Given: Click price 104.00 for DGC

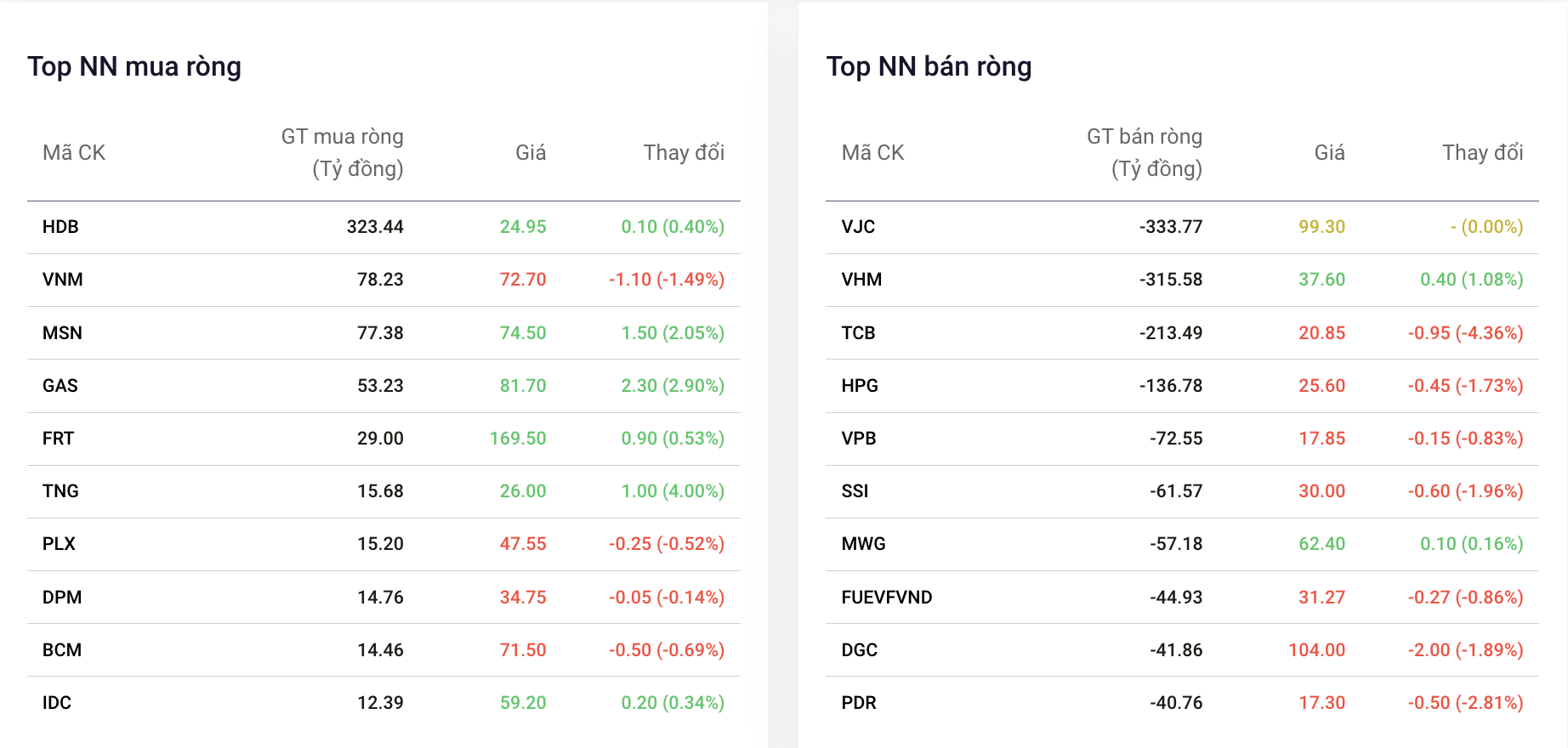Looking at the screenshot, I should coord(1316,650).
